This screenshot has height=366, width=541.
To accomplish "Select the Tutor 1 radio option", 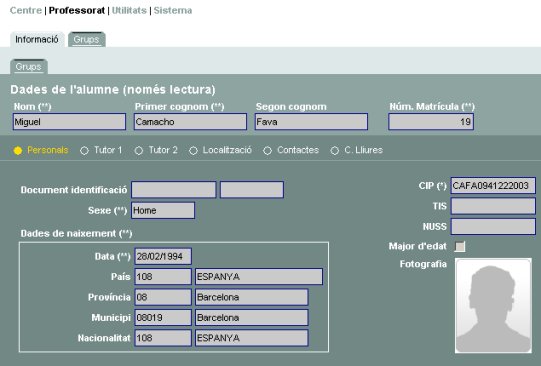I will [84, 150].
